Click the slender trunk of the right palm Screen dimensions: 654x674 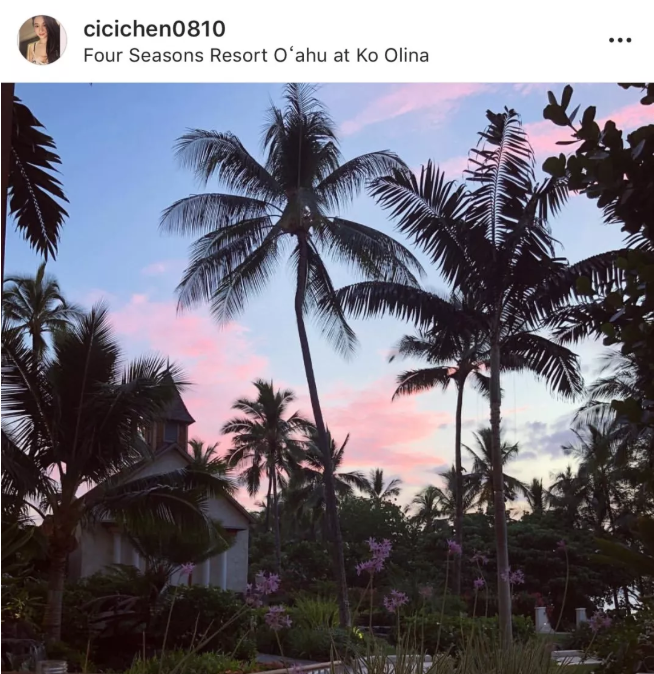(x=499, y=494)
